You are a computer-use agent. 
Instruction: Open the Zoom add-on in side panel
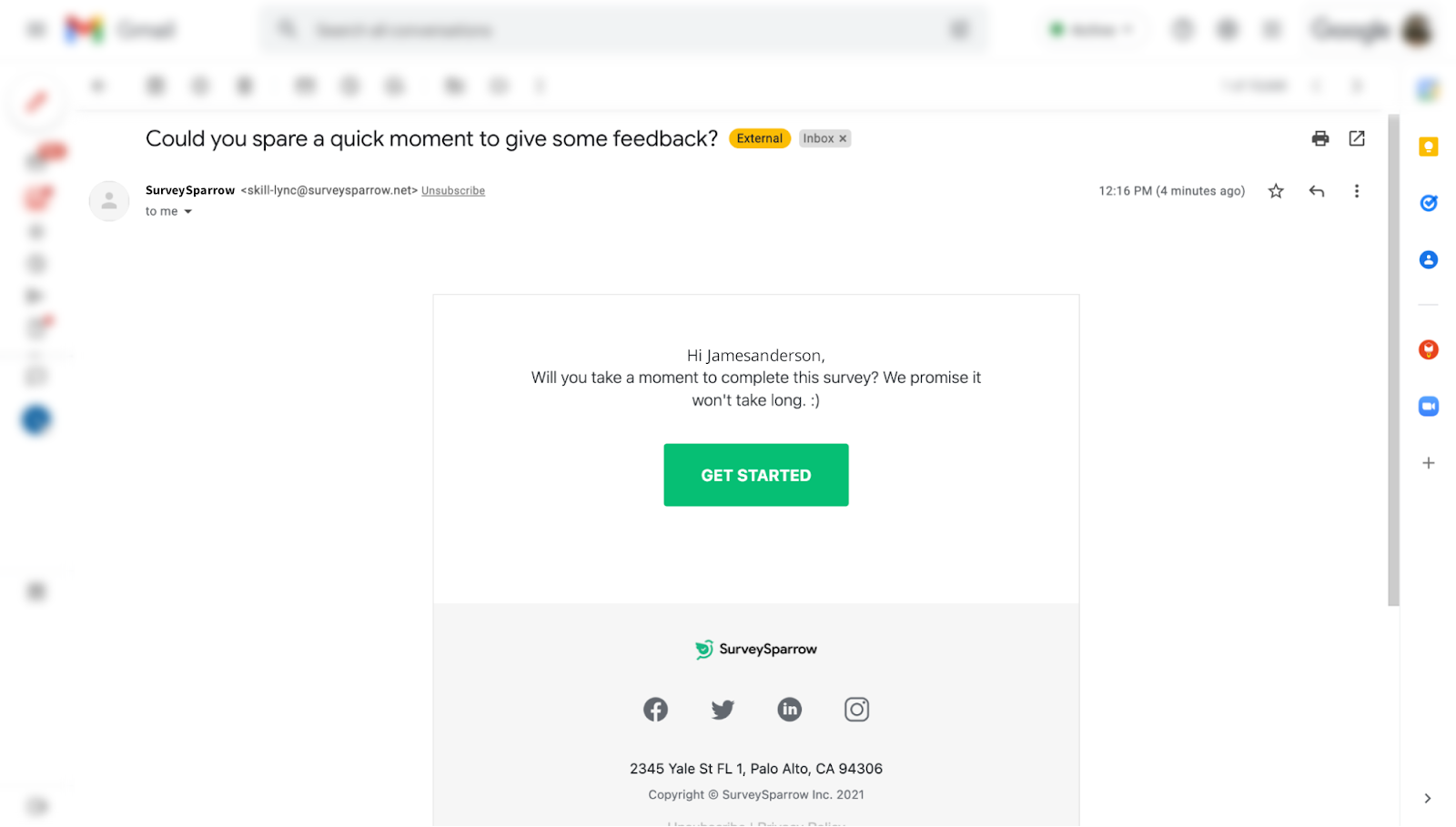[1428, 406]
